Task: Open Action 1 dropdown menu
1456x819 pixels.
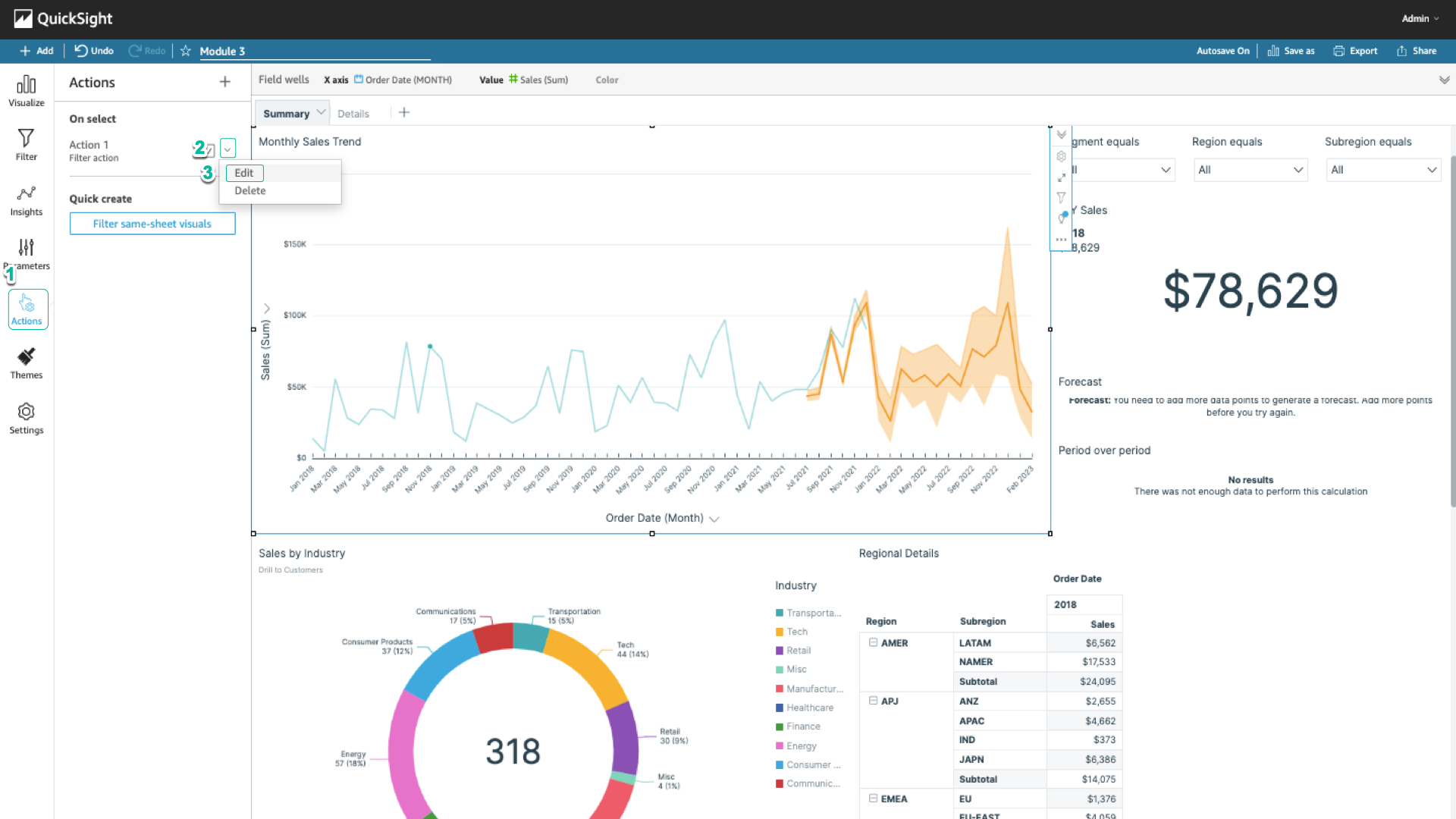Action: pyautogui.click(x=227, y=149)
